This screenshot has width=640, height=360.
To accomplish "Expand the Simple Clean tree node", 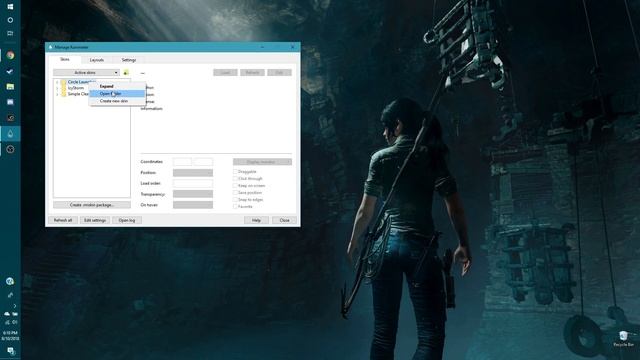I will [x=57, y=94].
